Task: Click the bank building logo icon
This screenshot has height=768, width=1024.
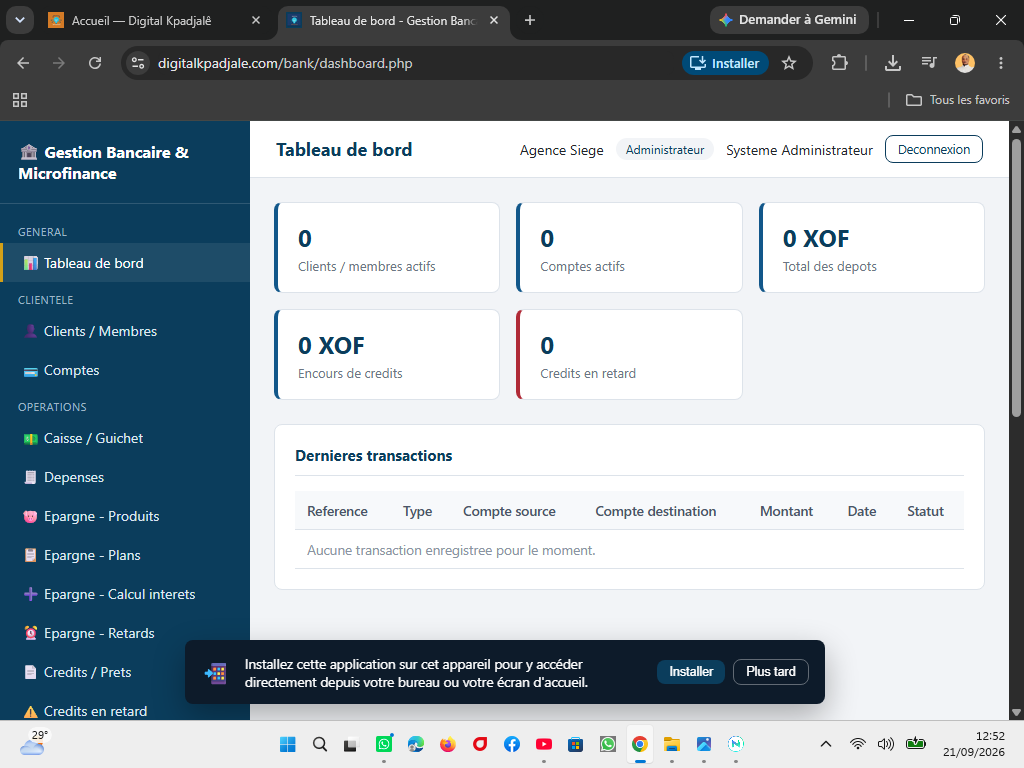Action: coord(29,152)
